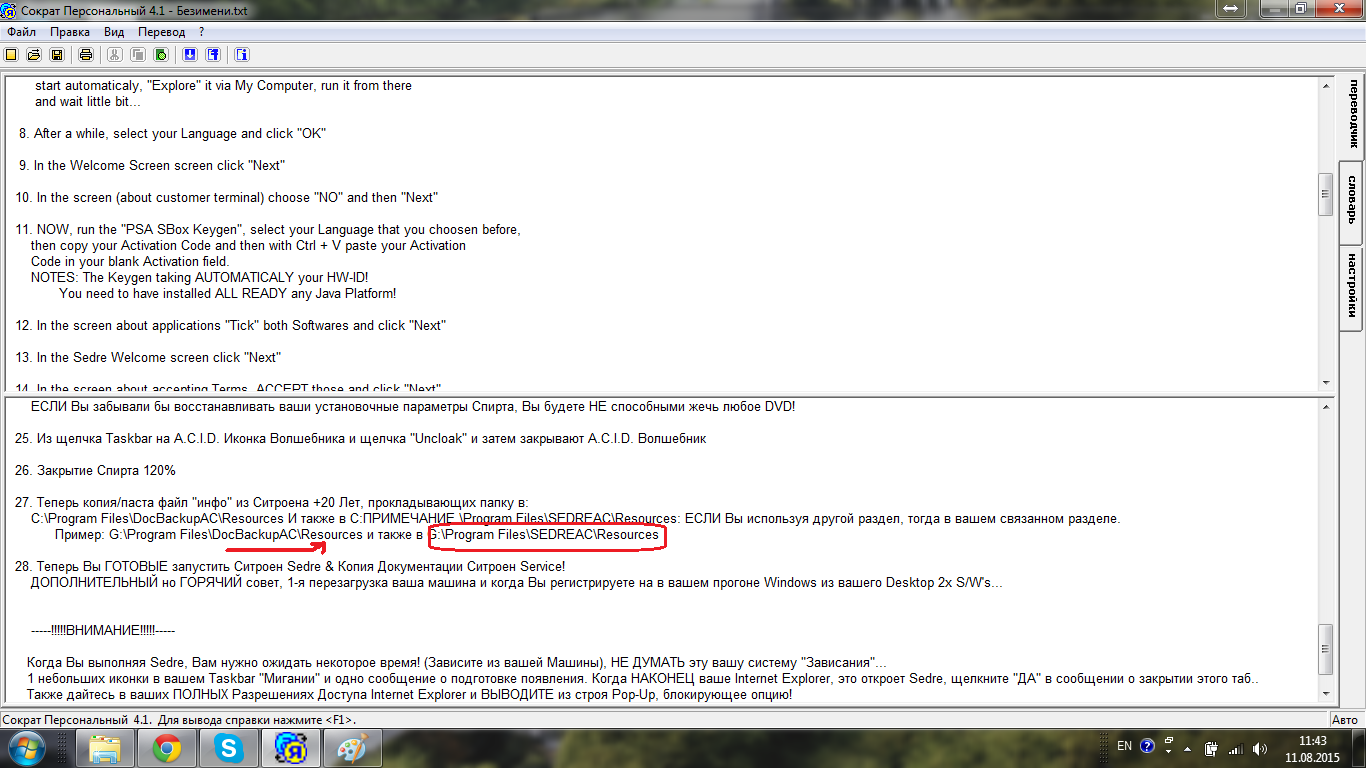Switch to the переводчик tab
1366x768 pixels.
1352,116
